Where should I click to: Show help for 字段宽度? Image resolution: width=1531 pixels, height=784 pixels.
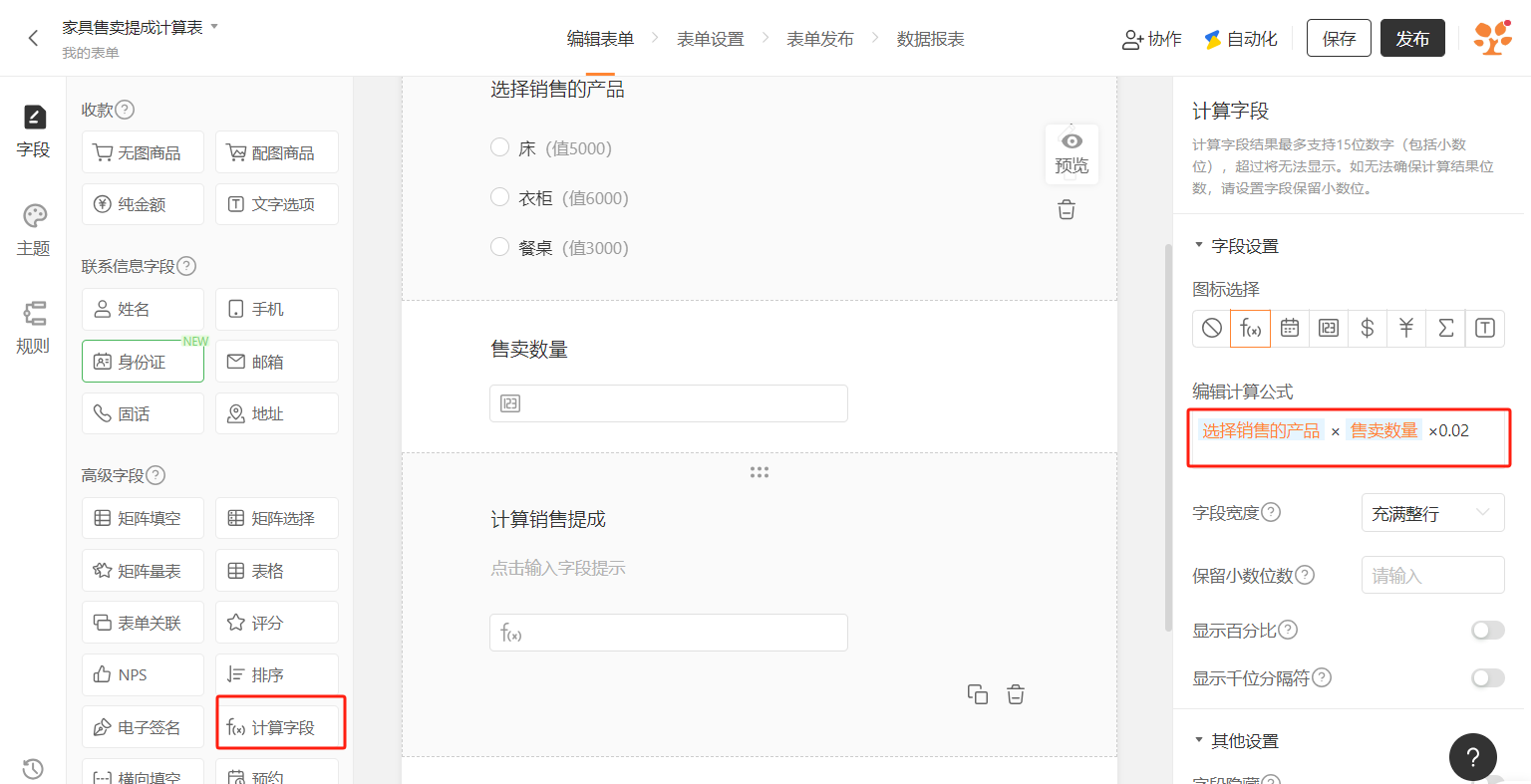coord(1271,512)
